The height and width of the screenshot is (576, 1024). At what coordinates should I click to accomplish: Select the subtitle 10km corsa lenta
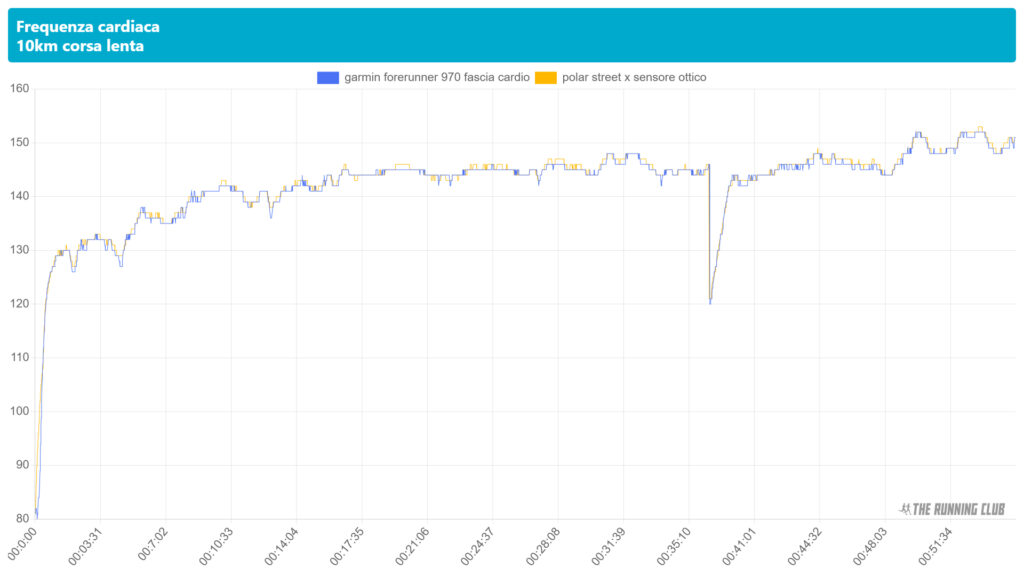click(x=80, y=46)
